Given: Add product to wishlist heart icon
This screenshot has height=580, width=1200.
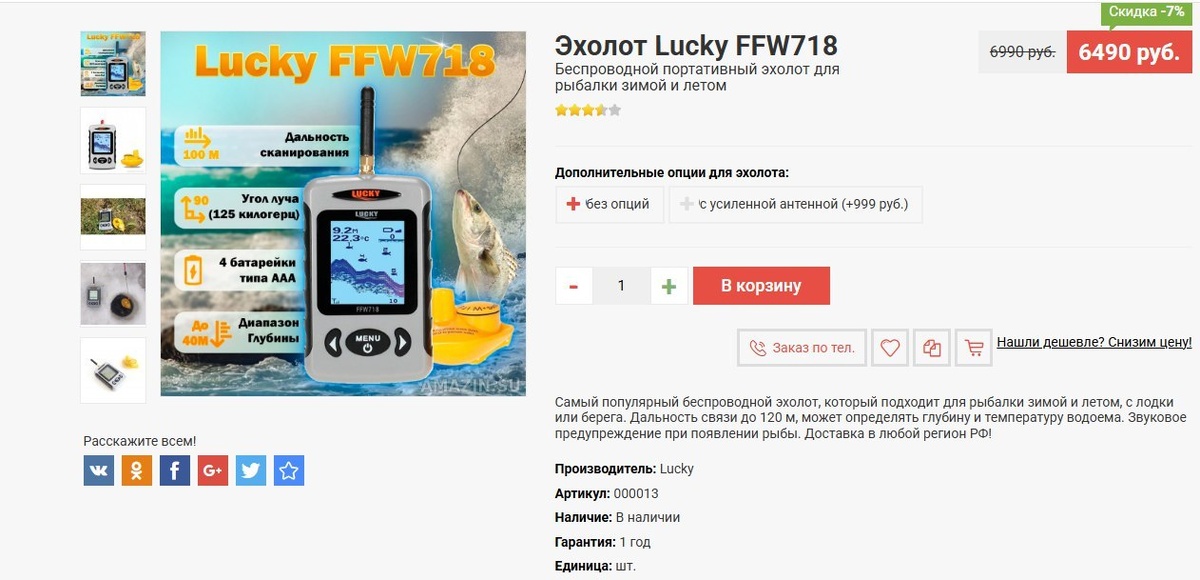Looking at the screenshot, I should click(x=889, y=348).
